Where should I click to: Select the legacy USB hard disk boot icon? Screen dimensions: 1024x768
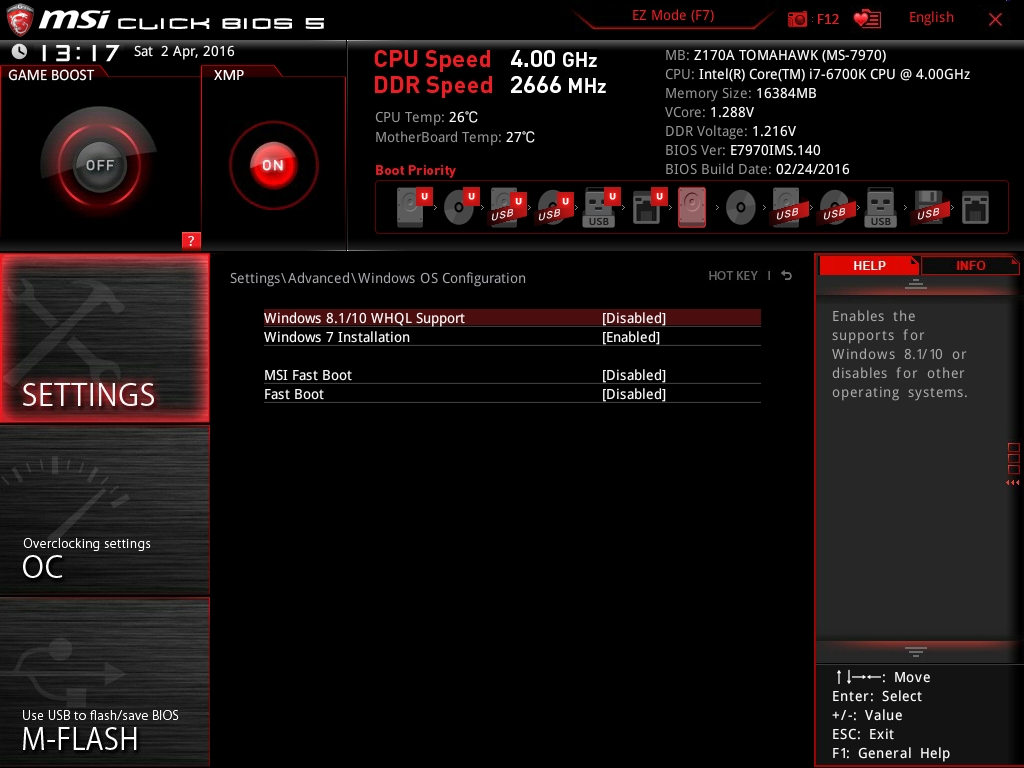[x=788, y=208]
